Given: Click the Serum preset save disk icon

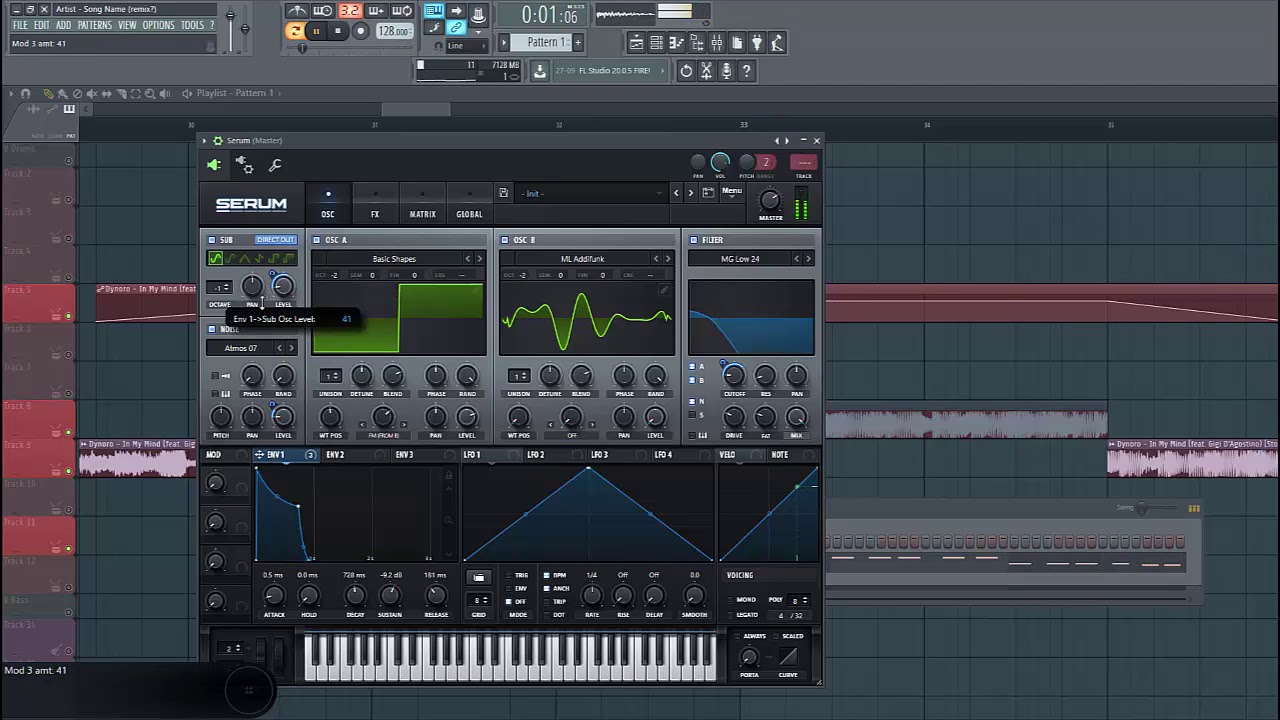Looking at the screenshot, I should pos(503,193).
